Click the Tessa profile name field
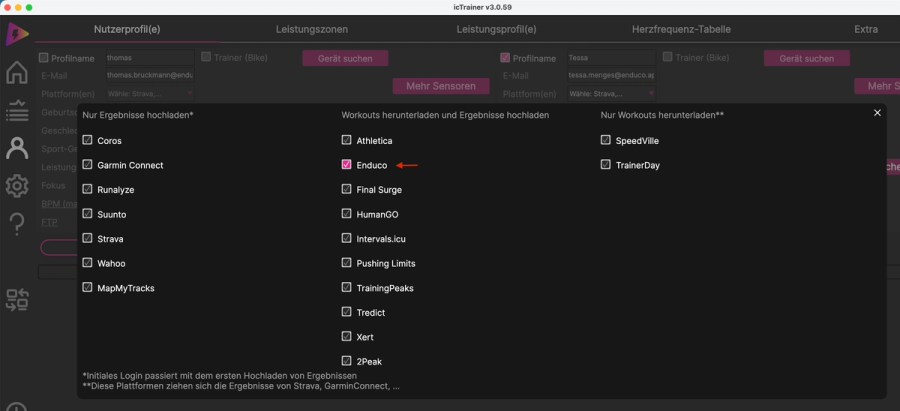Viewport: 900px width, 411px height. tap(611, 57)
